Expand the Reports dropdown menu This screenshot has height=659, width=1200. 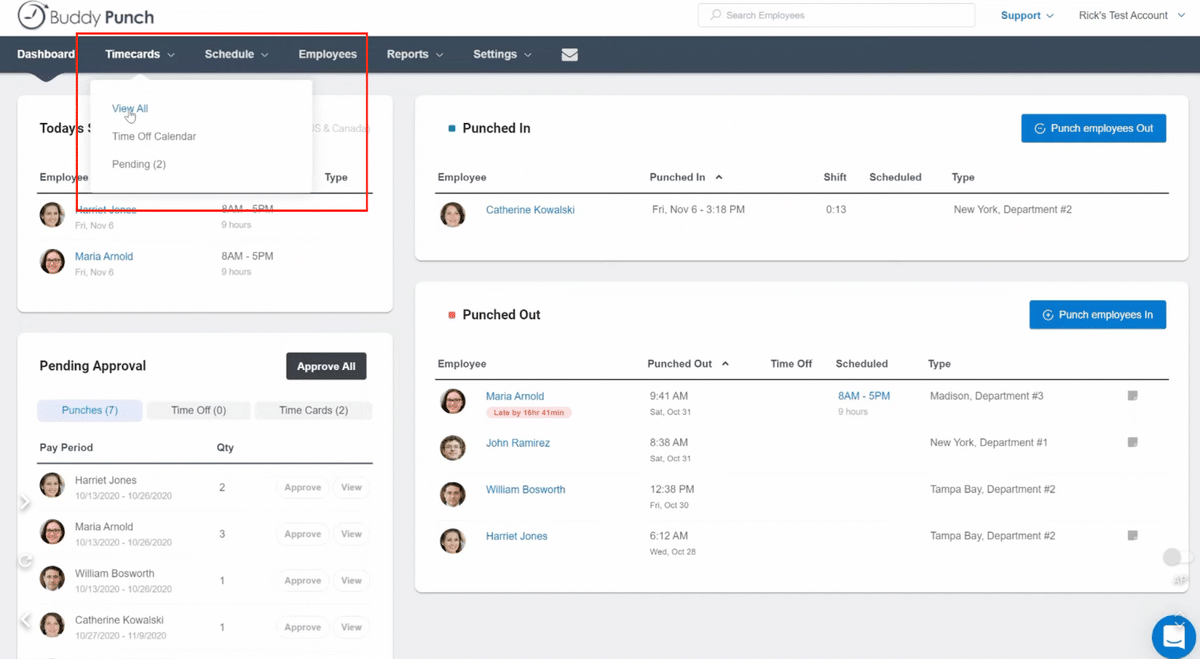415,54
